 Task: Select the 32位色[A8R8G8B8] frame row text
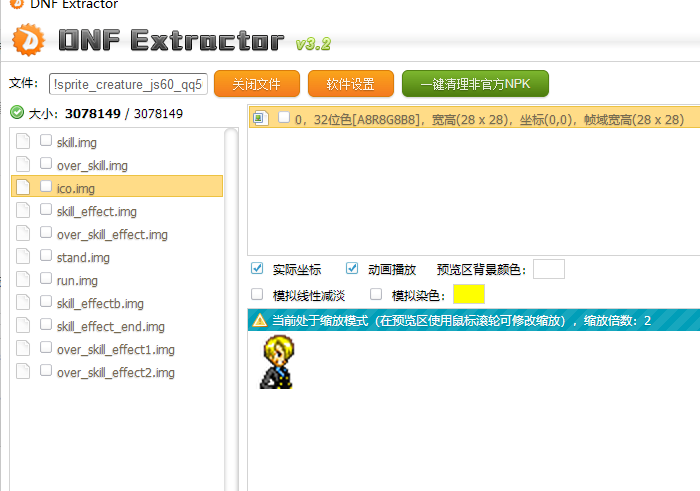[x=489, y=120]
